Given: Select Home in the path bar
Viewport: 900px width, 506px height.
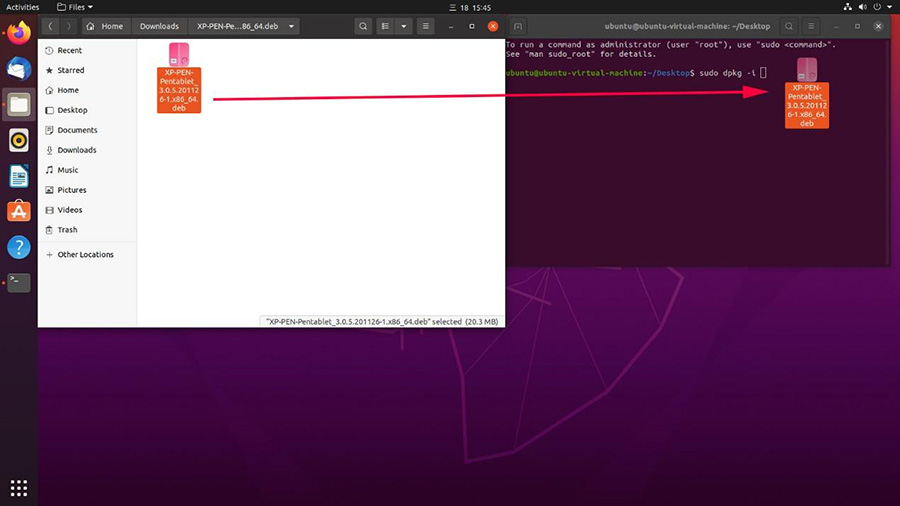Looking at the screenshot, I should [105, 26].
